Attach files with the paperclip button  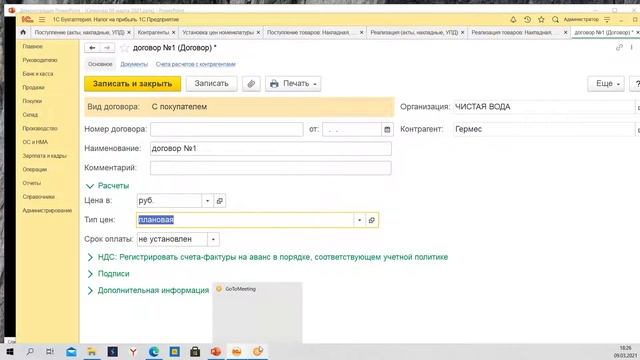click(x=251, y=84)
